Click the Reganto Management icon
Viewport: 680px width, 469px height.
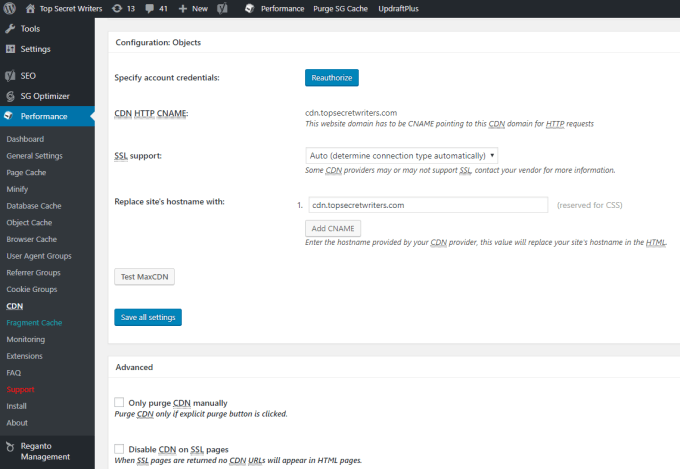point(10,446)
